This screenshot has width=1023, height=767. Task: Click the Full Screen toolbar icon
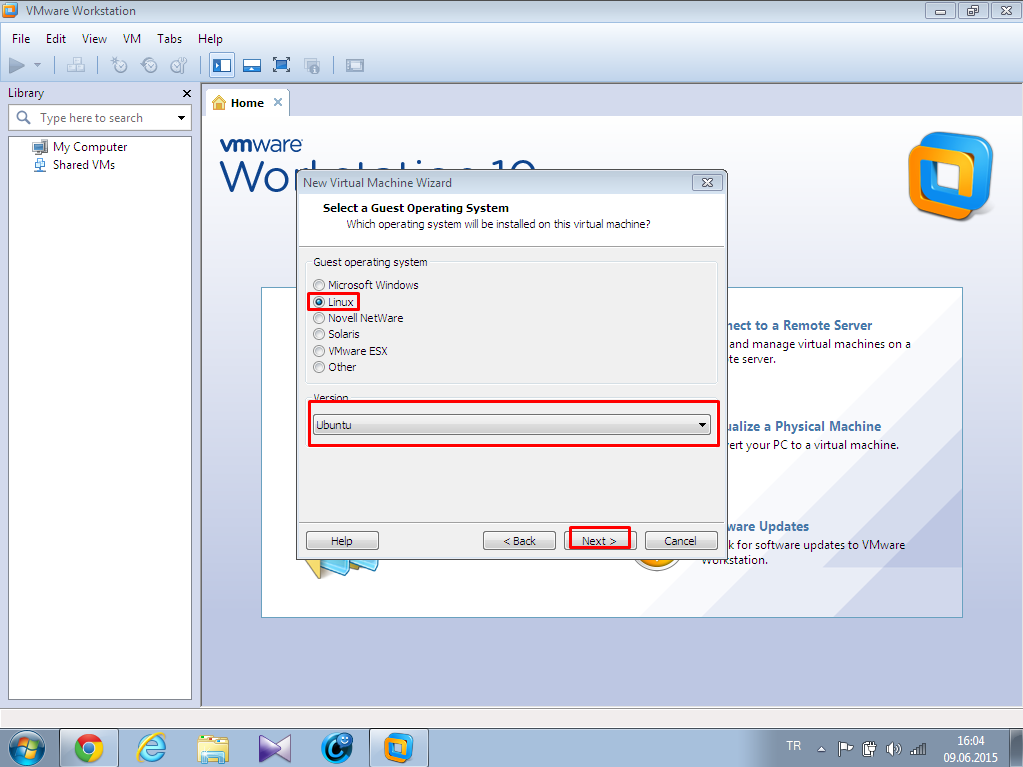tap(282, 65)
